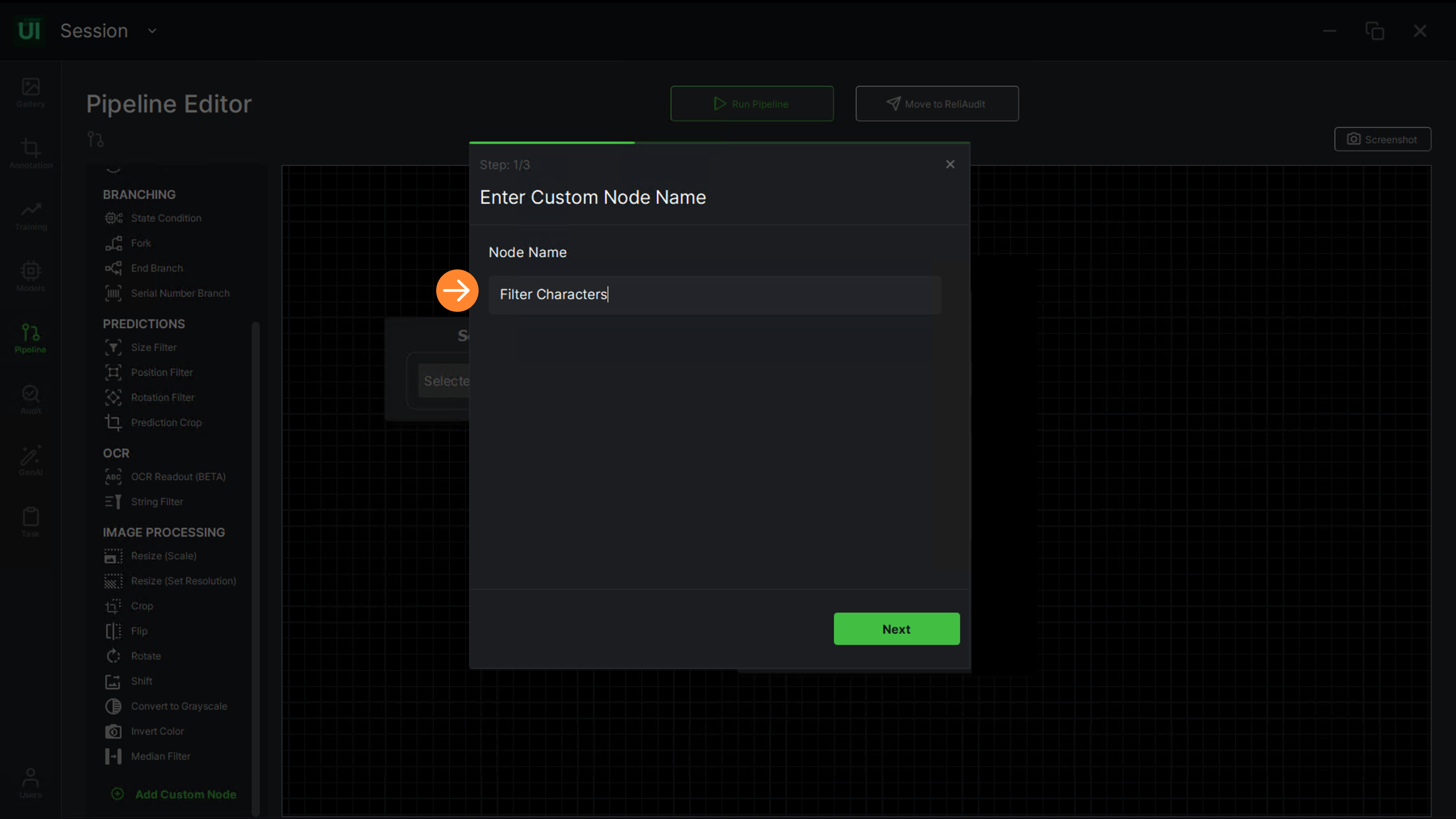Select the End Branch node icon

point(113,269)
